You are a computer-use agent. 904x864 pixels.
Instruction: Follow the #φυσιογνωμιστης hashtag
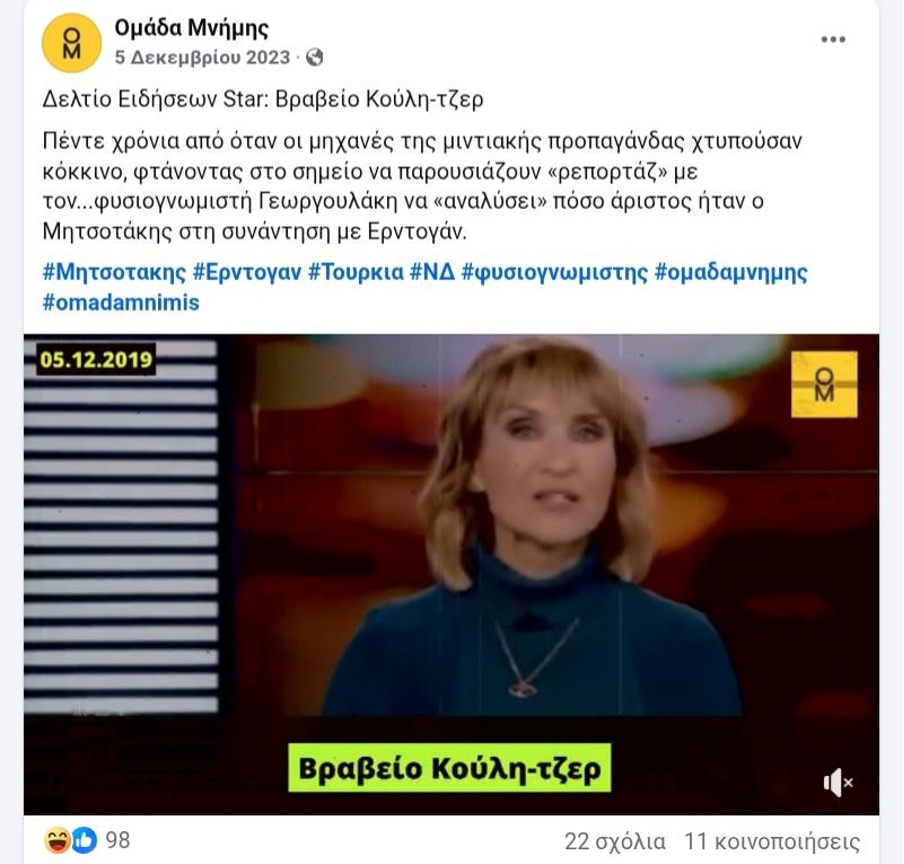coord(555,272)
